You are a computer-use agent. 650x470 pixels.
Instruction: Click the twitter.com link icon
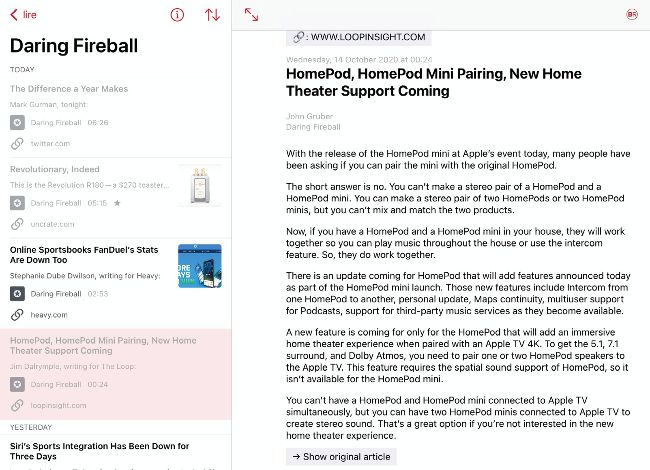tap(17, 144)
